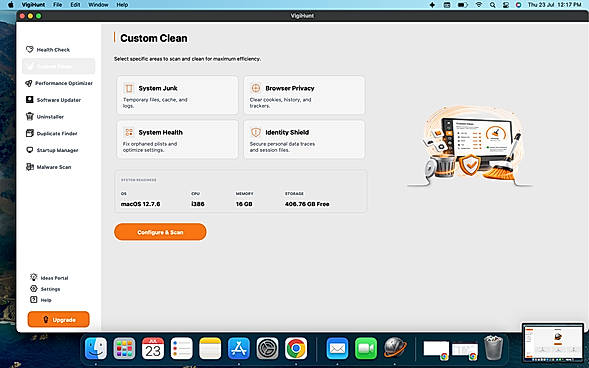Open the Apple menu
Viewport: 589px width, 368px height.
tap(11, 5)
